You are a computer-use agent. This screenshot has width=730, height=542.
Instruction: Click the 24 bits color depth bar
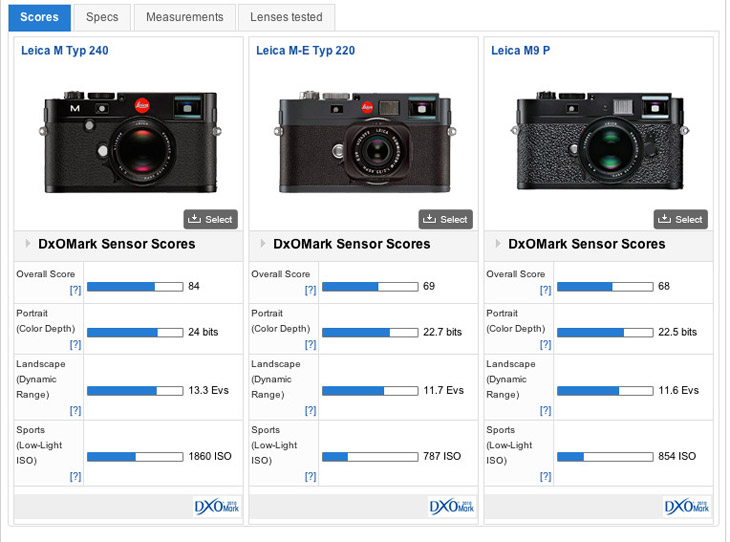[x=135, y=332]
